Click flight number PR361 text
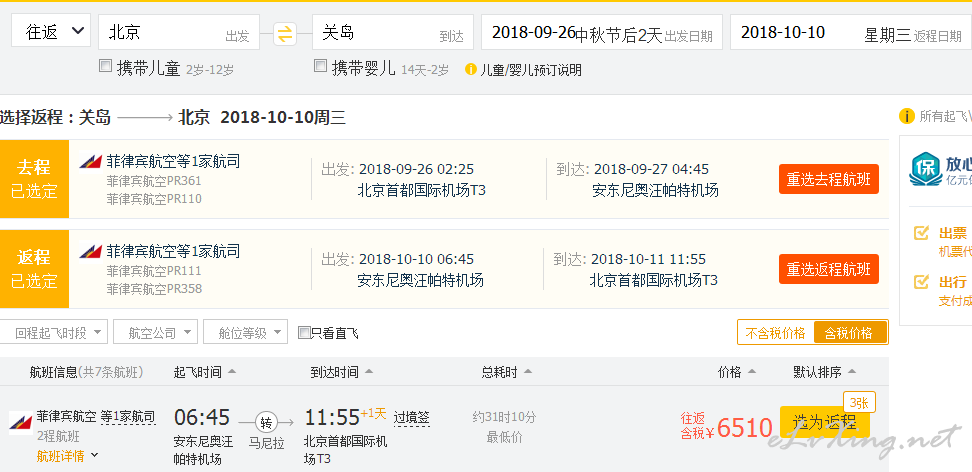Screen dimensions: 972x472 (183, 181)
